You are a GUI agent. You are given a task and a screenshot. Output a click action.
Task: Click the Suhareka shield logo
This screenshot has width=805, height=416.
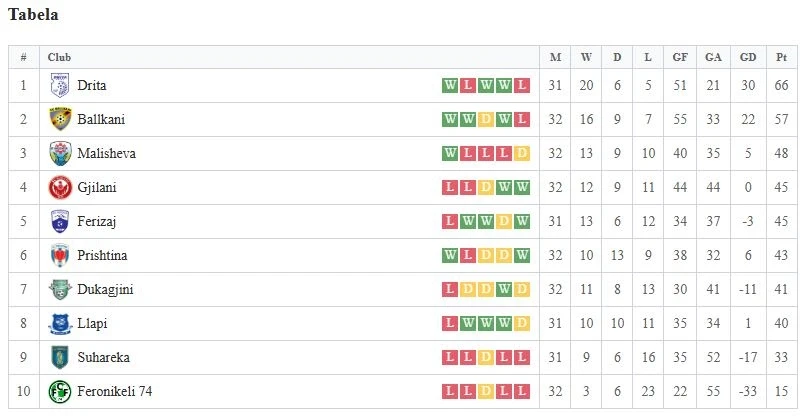[60, 357]
